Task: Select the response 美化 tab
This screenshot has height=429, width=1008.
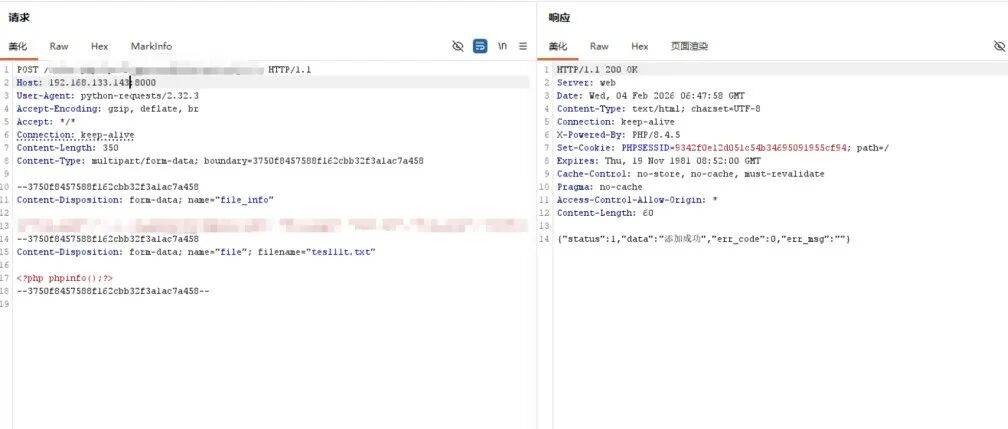Action: tap(558, 46)
